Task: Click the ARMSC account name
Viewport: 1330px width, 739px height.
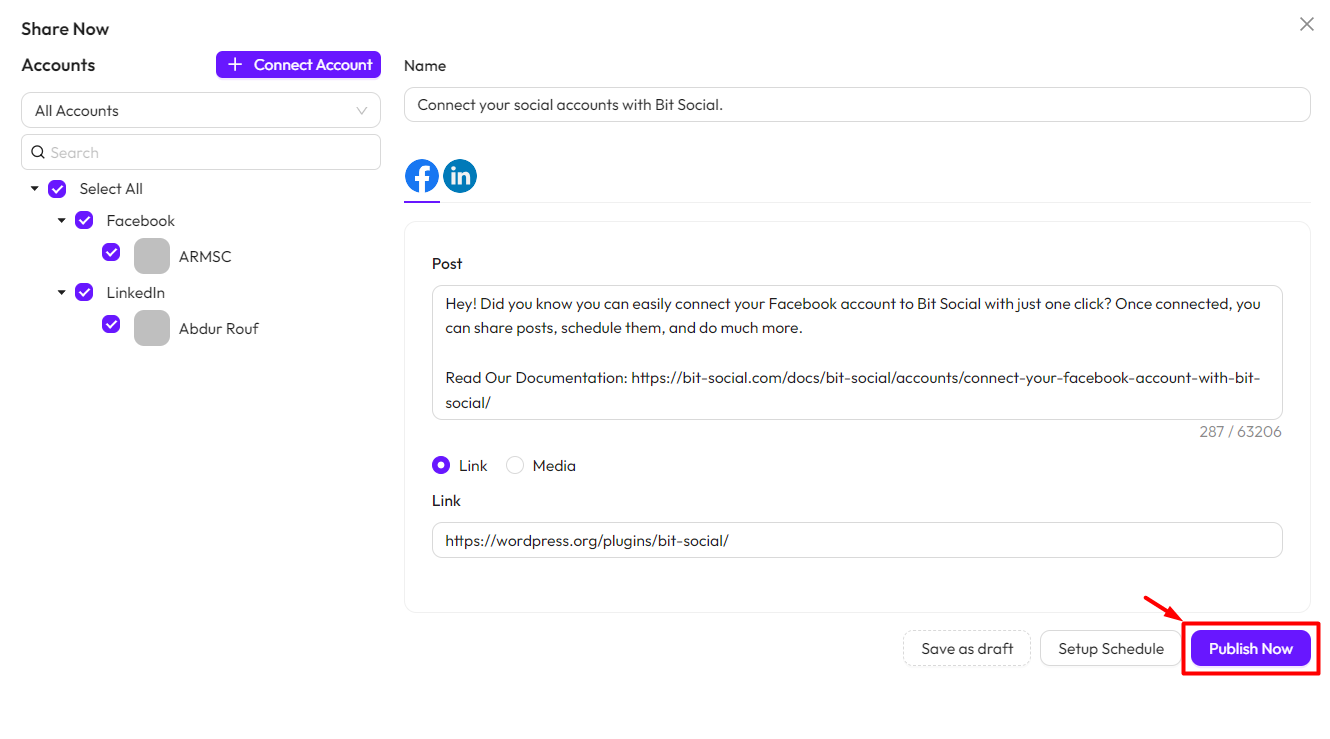Action: point(205,257)
